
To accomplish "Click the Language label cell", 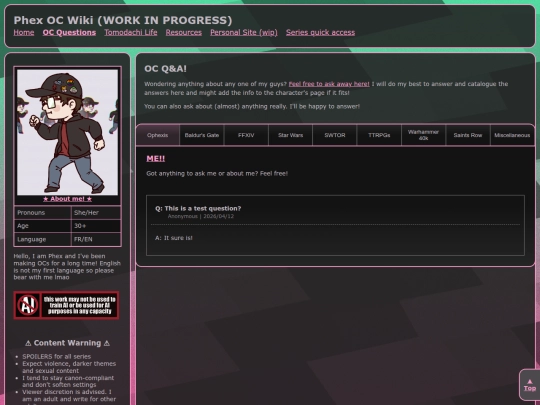I will tap(42, 239).
